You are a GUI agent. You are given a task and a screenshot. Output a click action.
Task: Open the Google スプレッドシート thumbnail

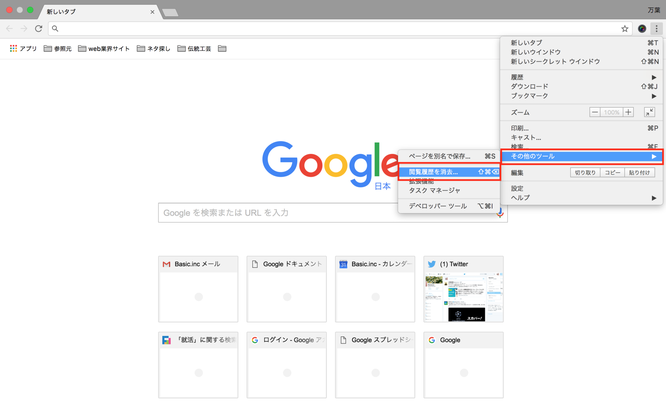tap(375, 365)
